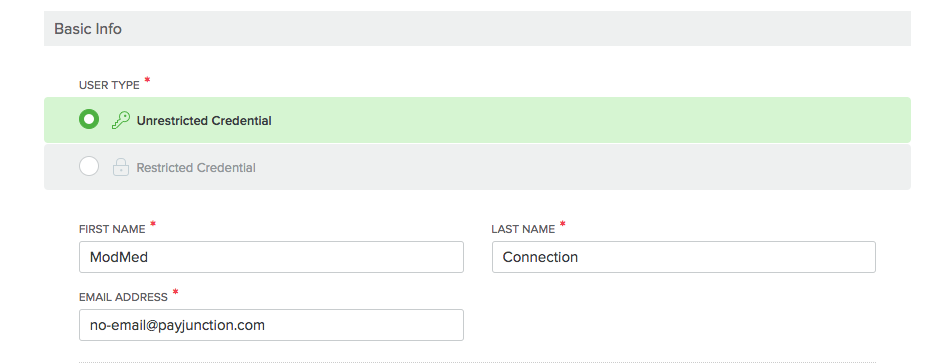Select the Restricted Credential radio button
951x364 pixels.
pos(89,166)
